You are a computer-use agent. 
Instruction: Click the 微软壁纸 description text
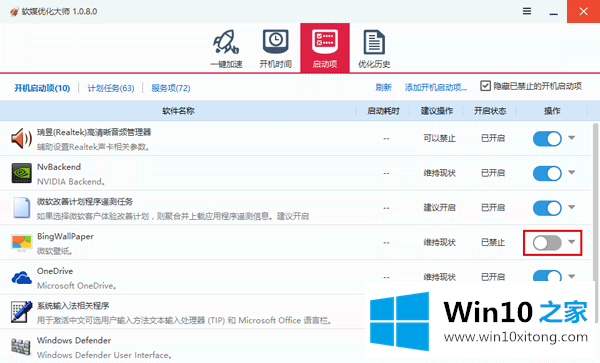pos(55,251)
